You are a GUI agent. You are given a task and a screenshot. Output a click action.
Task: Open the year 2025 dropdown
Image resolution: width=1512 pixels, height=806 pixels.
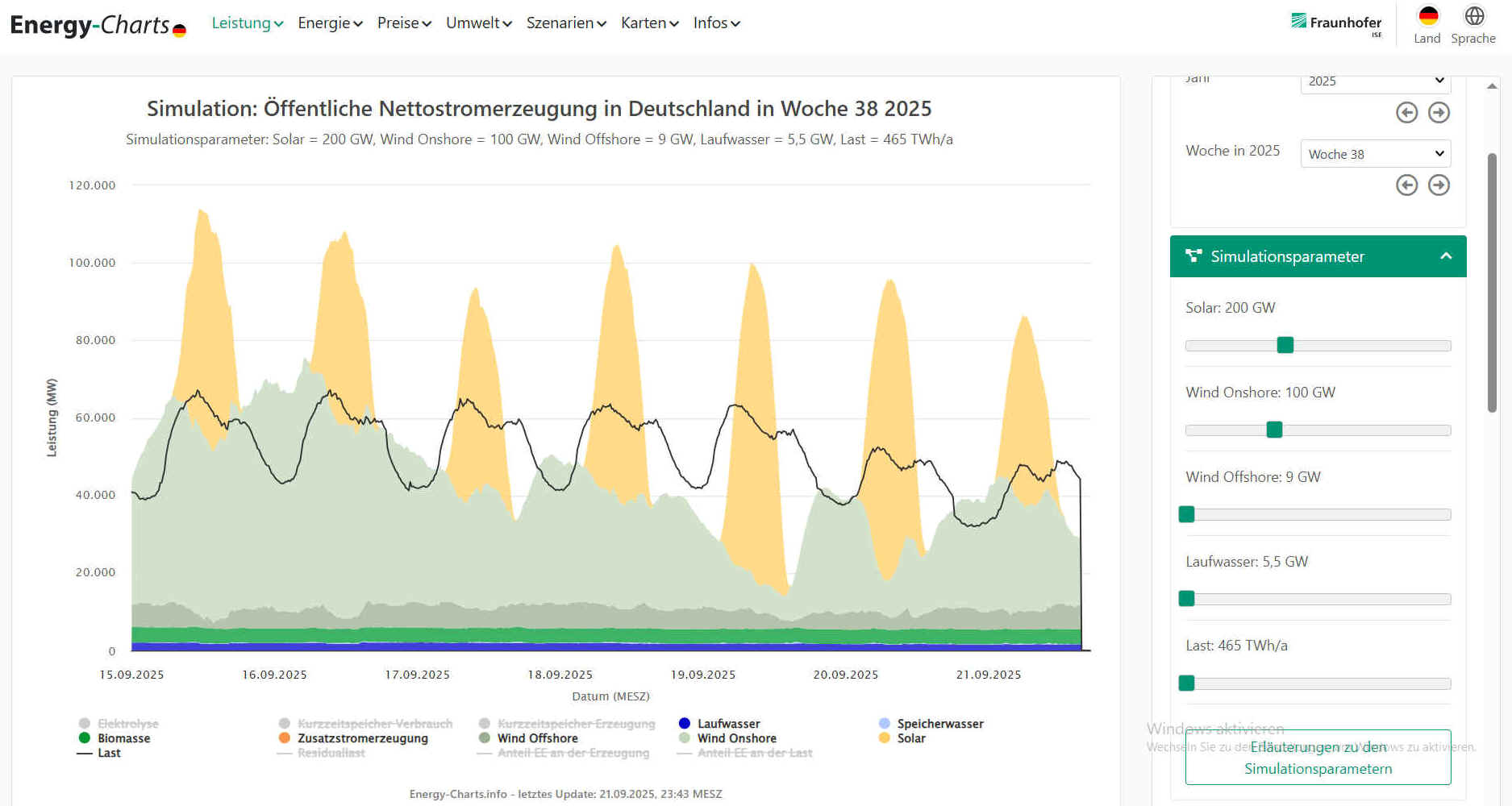1375,81
